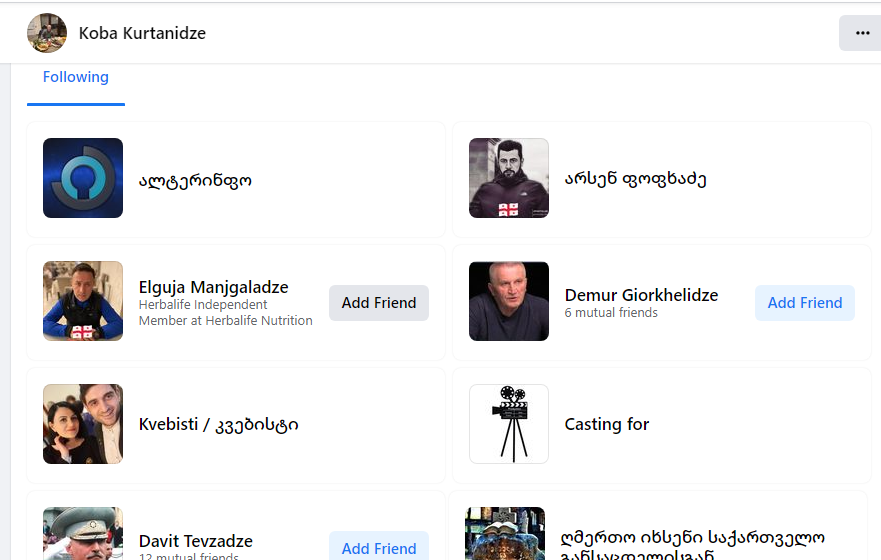
Task: Open Koba Kurtanidze's profile picture in header
Action: pyautogui.click(x=47, y=33)
